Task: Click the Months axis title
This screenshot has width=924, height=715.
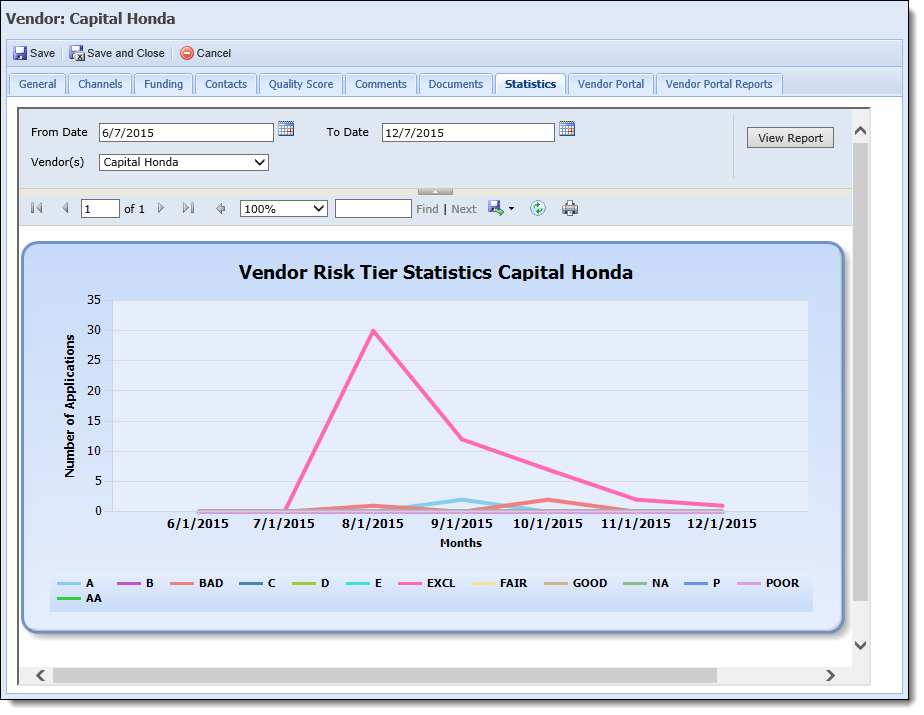Action: coord(461,543)
